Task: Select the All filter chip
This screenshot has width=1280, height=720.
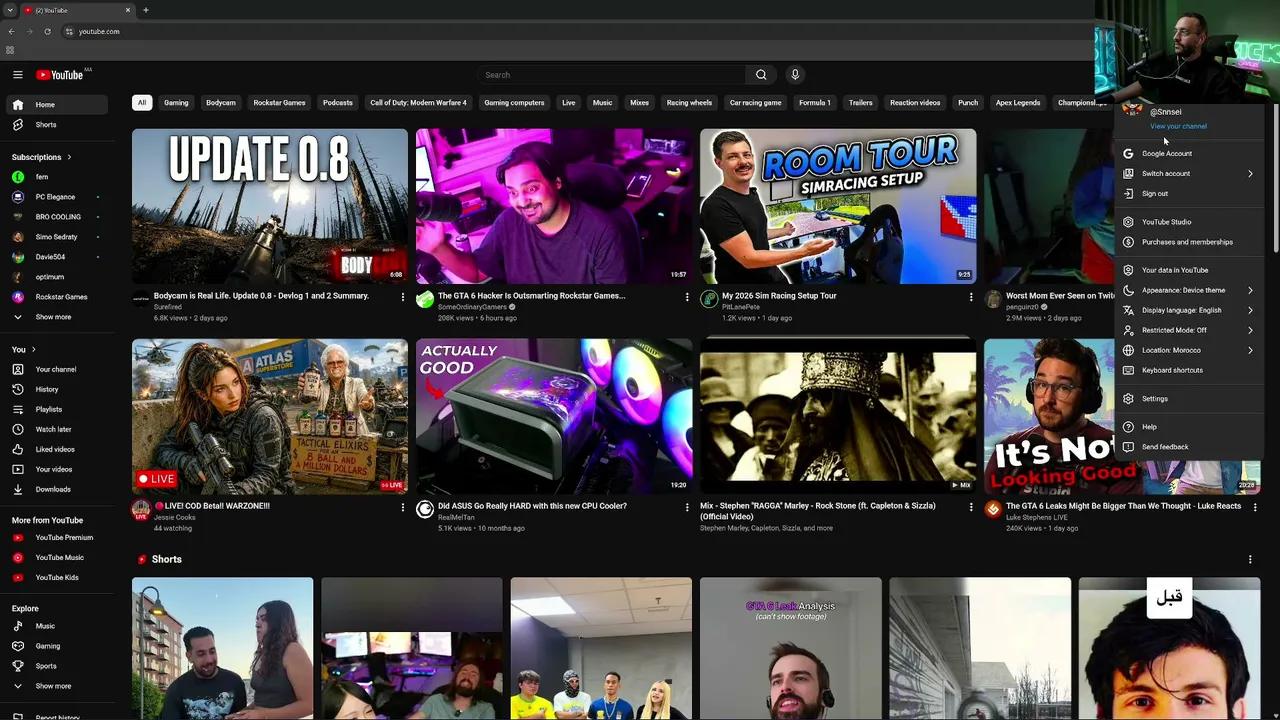Action: [142, 103]
